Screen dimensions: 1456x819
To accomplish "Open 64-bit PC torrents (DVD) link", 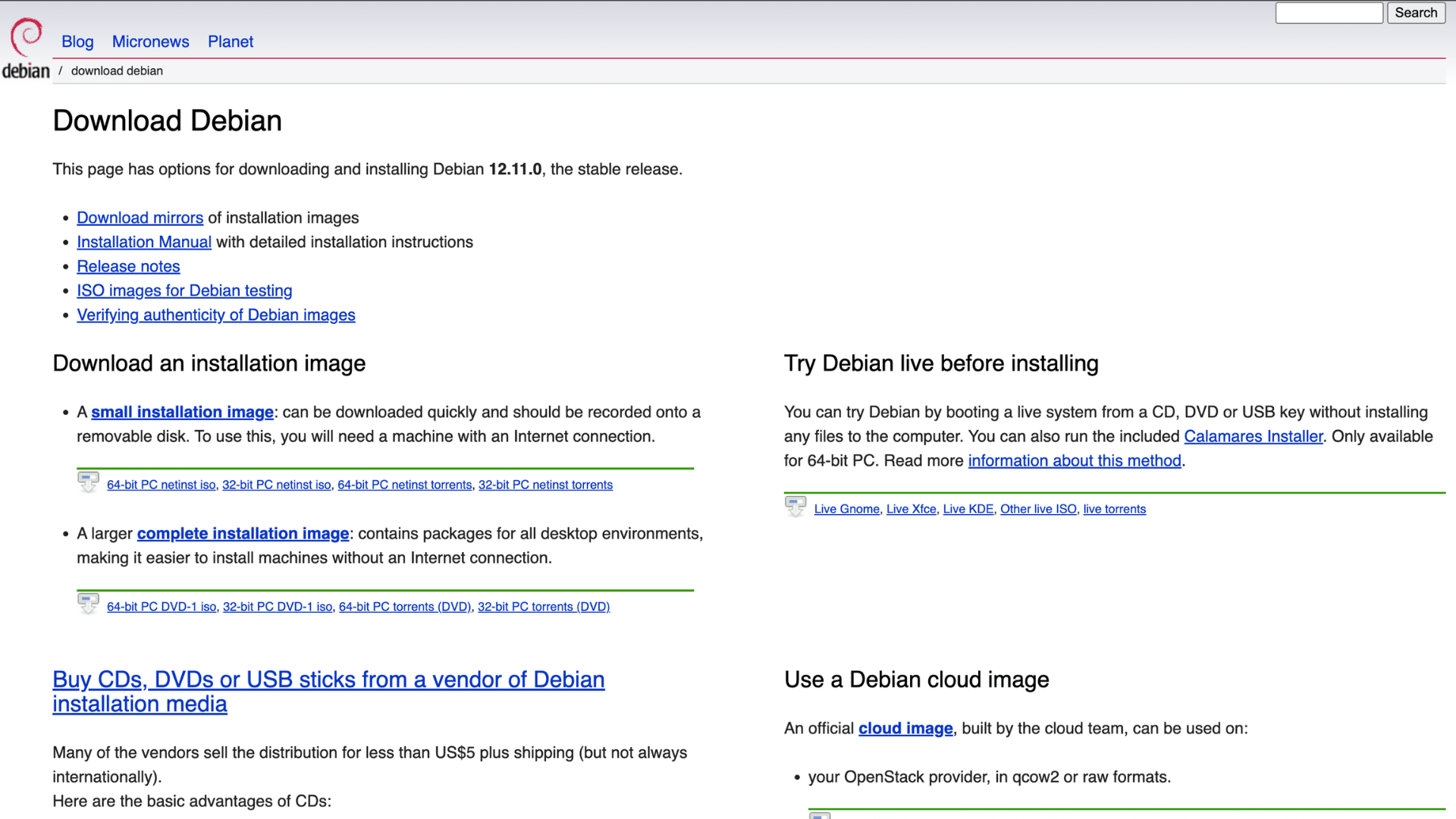I will point(405,607).
